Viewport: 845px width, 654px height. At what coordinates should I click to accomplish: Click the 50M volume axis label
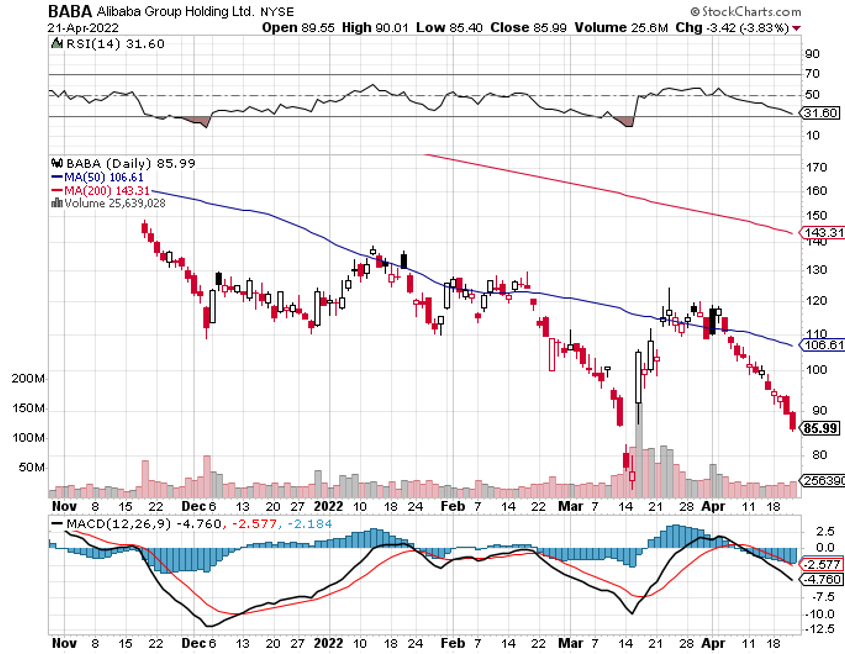coord(32,468)
